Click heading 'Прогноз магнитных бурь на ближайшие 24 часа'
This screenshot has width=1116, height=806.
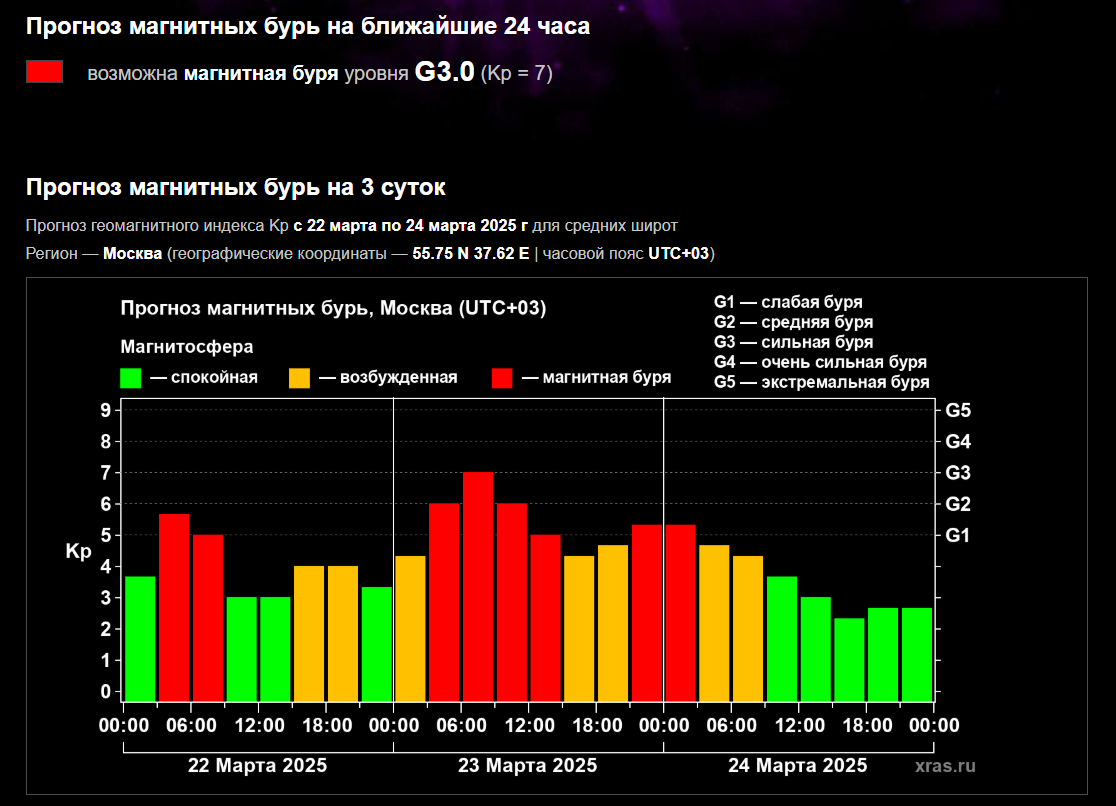308,26
